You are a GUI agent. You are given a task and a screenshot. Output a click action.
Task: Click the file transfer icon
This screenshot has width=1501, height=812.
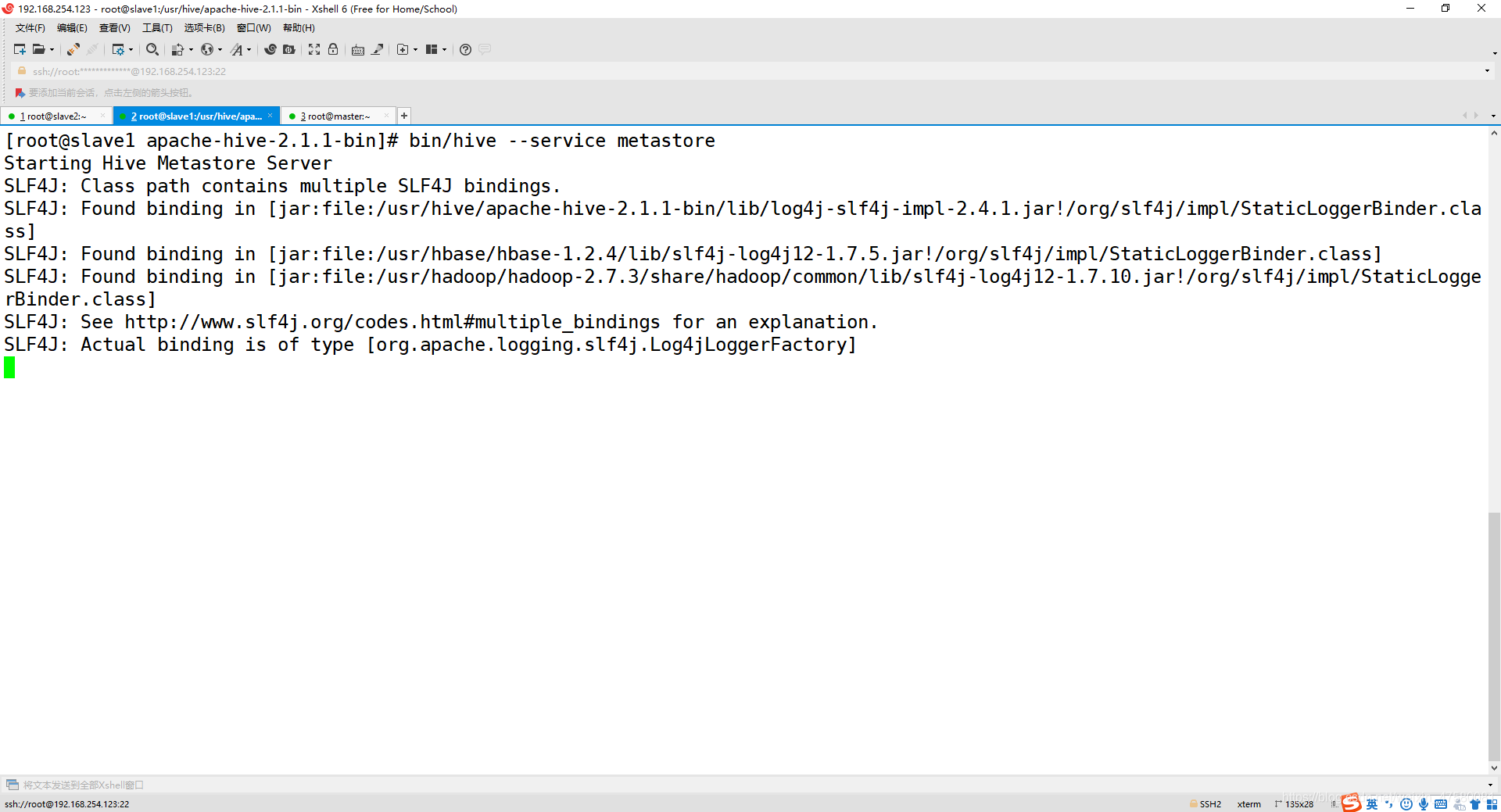177,49
